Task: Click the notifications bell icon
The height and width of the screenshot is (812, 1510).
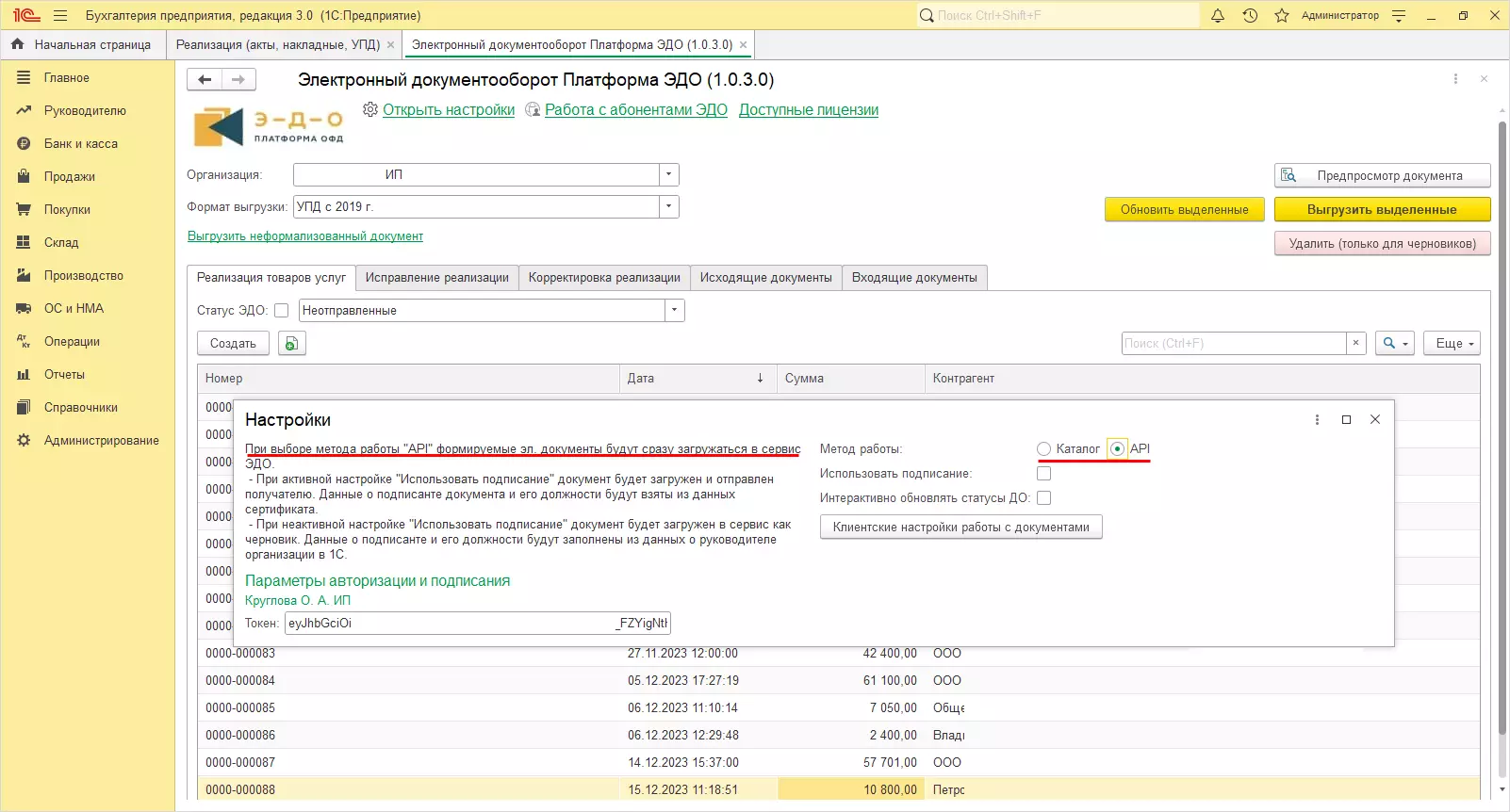Action: tap(1218, 15)
